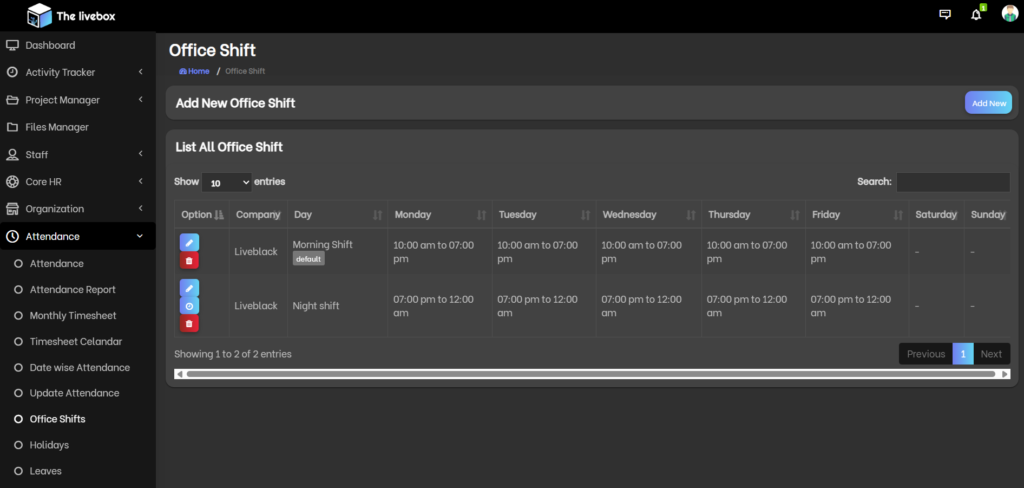Follow the Home breadcrumb link

pos(198,71)
